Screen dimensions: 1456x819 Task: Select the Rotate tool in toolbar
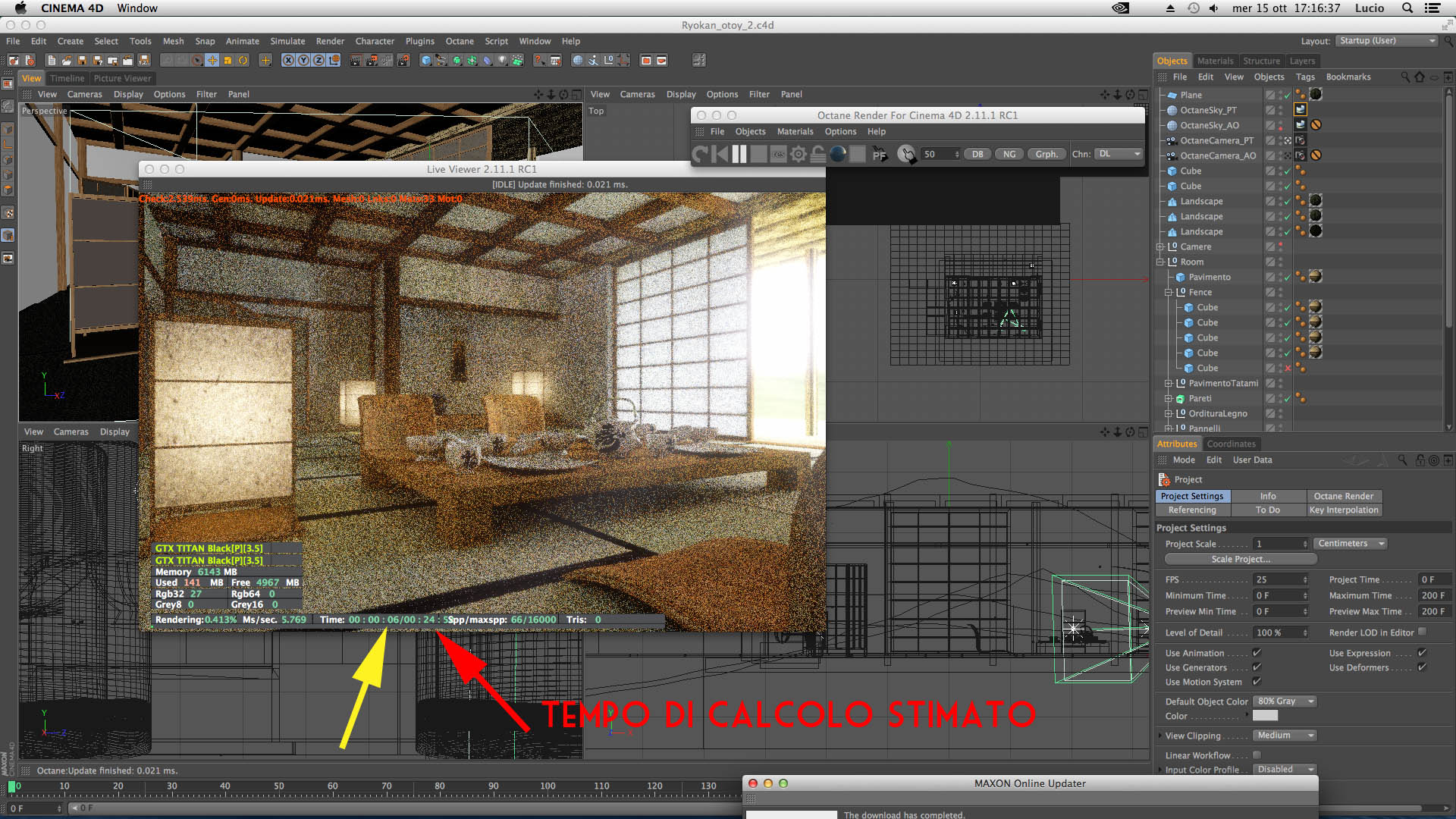tap(243, 61)
